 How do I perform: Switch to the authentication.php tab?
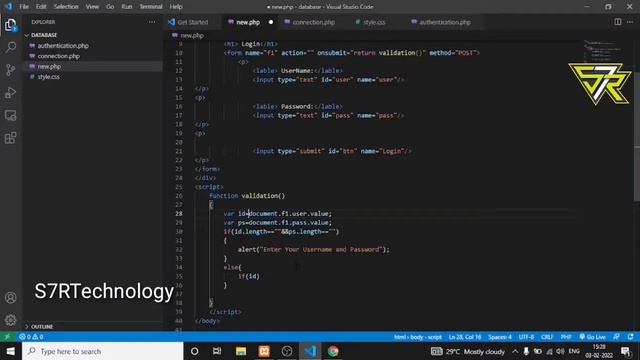(444, 22)
